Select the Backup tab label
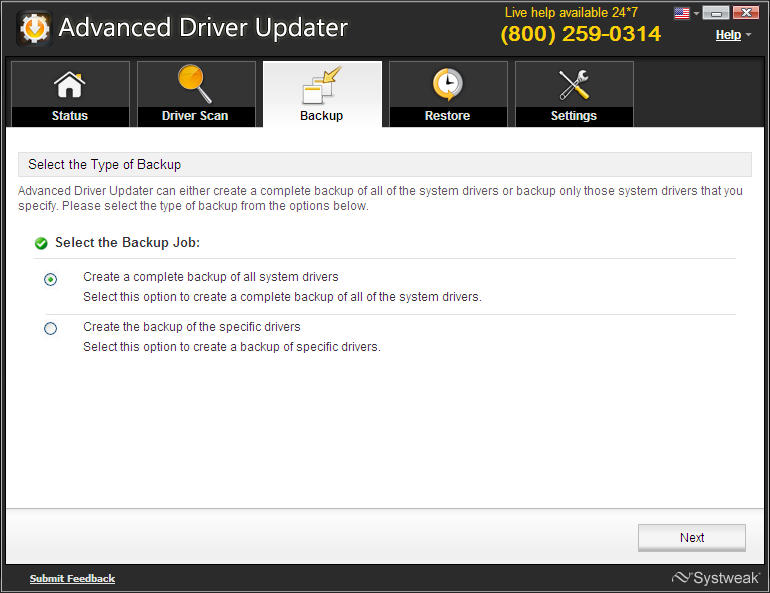Image resolution: width=770 pixels, height=593 pixels. click(322, 116)
